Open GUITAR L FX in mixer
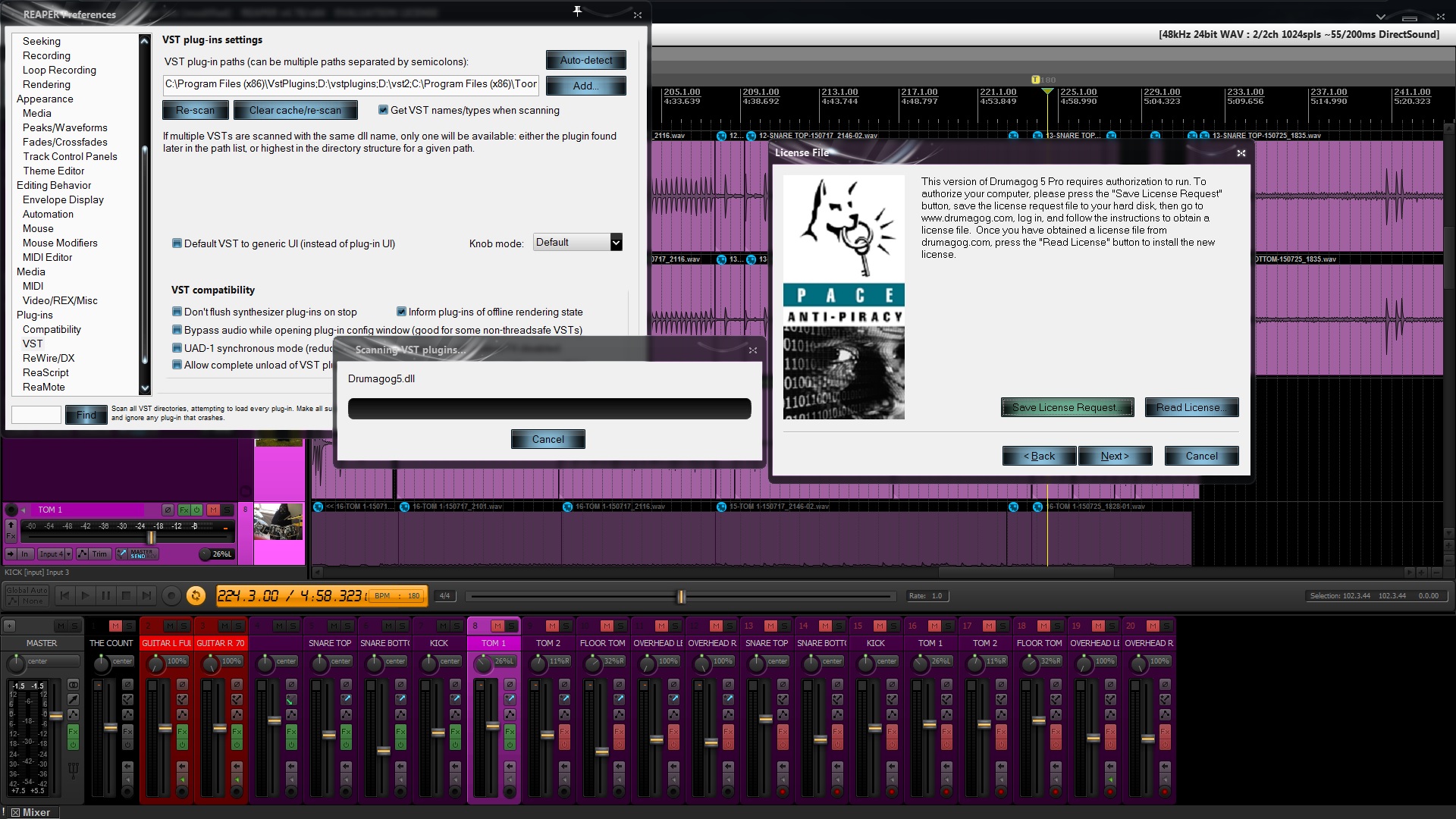1456x819 pixels. (182, 733)
